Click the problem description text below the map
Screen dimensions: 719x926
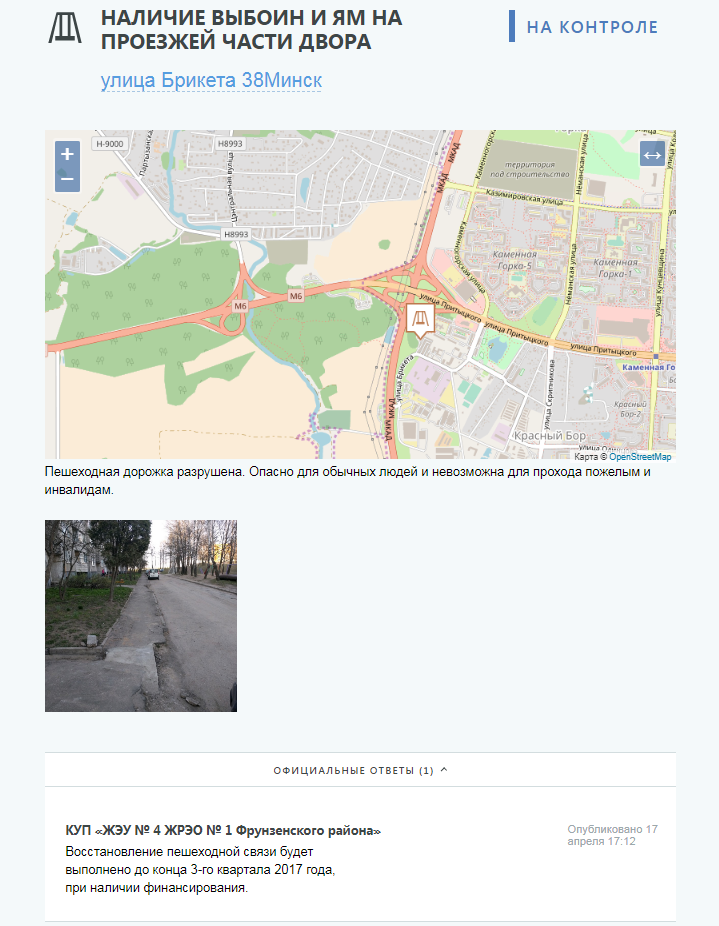(x=348, y=480)
